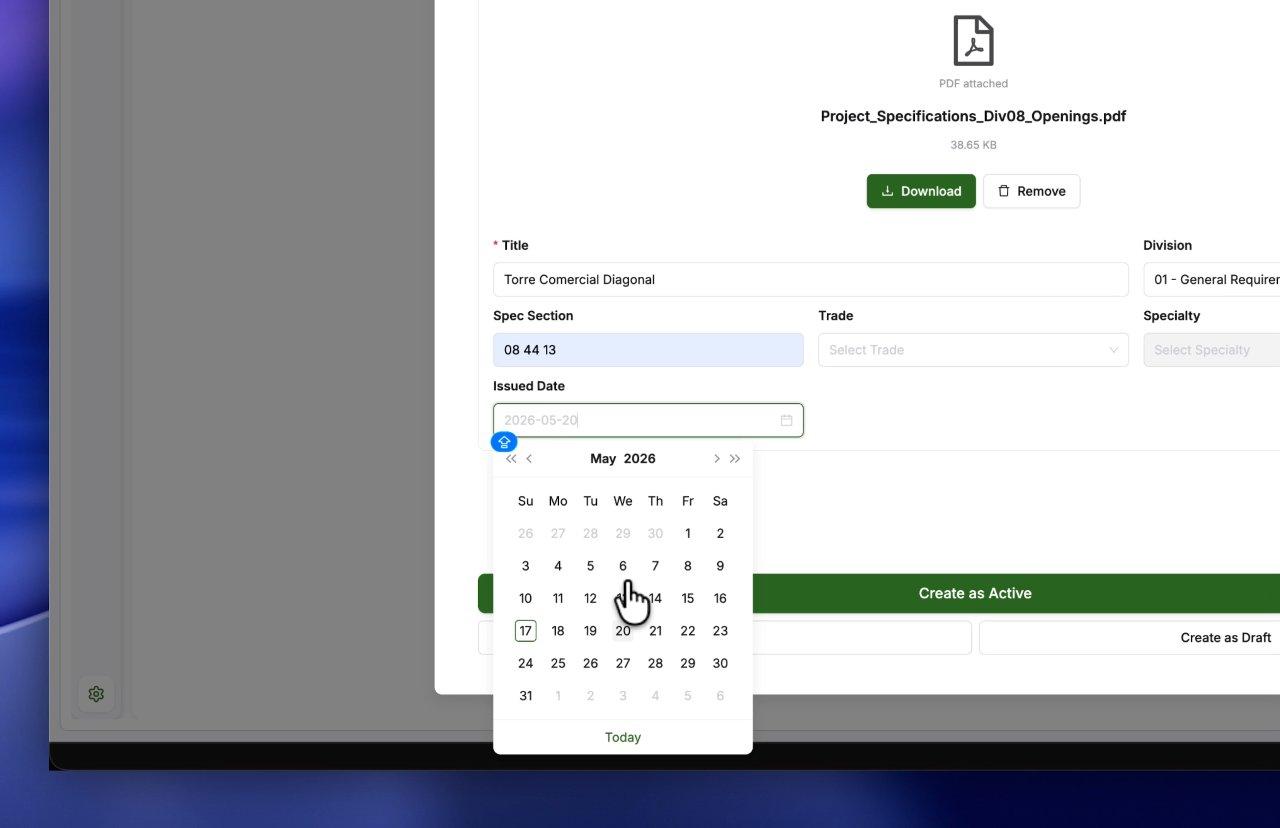Image resolution: width=1280 pixels, height=828 pixels.
Task: Click the file name Project_Specifications_Div08_Openings.pdf
Action: (x=973, y=116)
